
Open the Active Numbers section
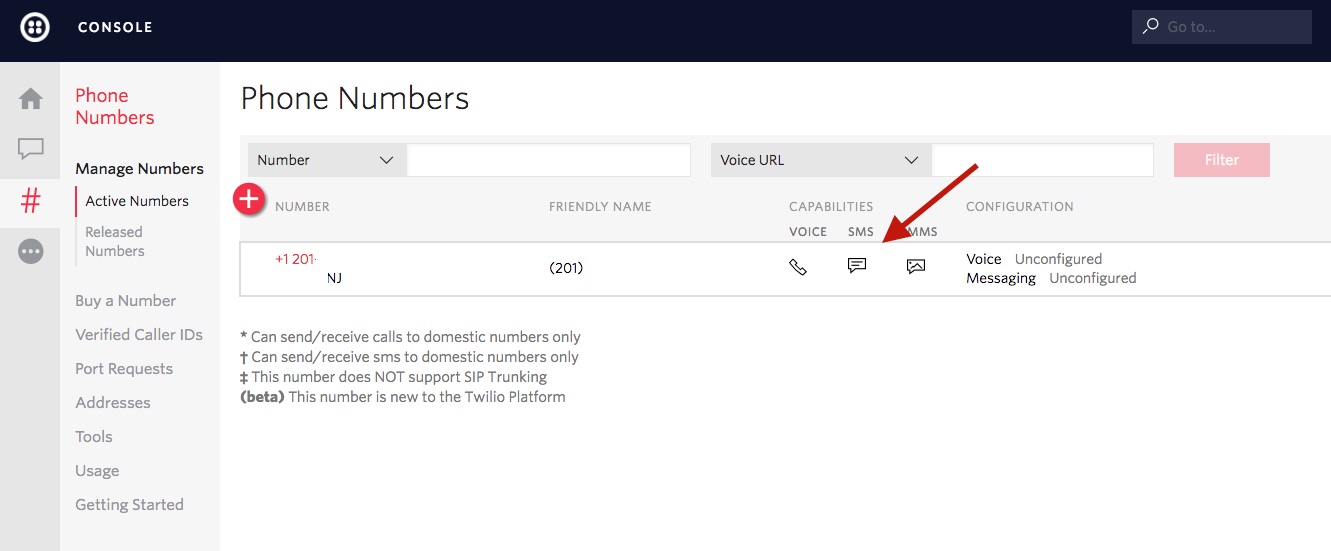click(137, 201)
